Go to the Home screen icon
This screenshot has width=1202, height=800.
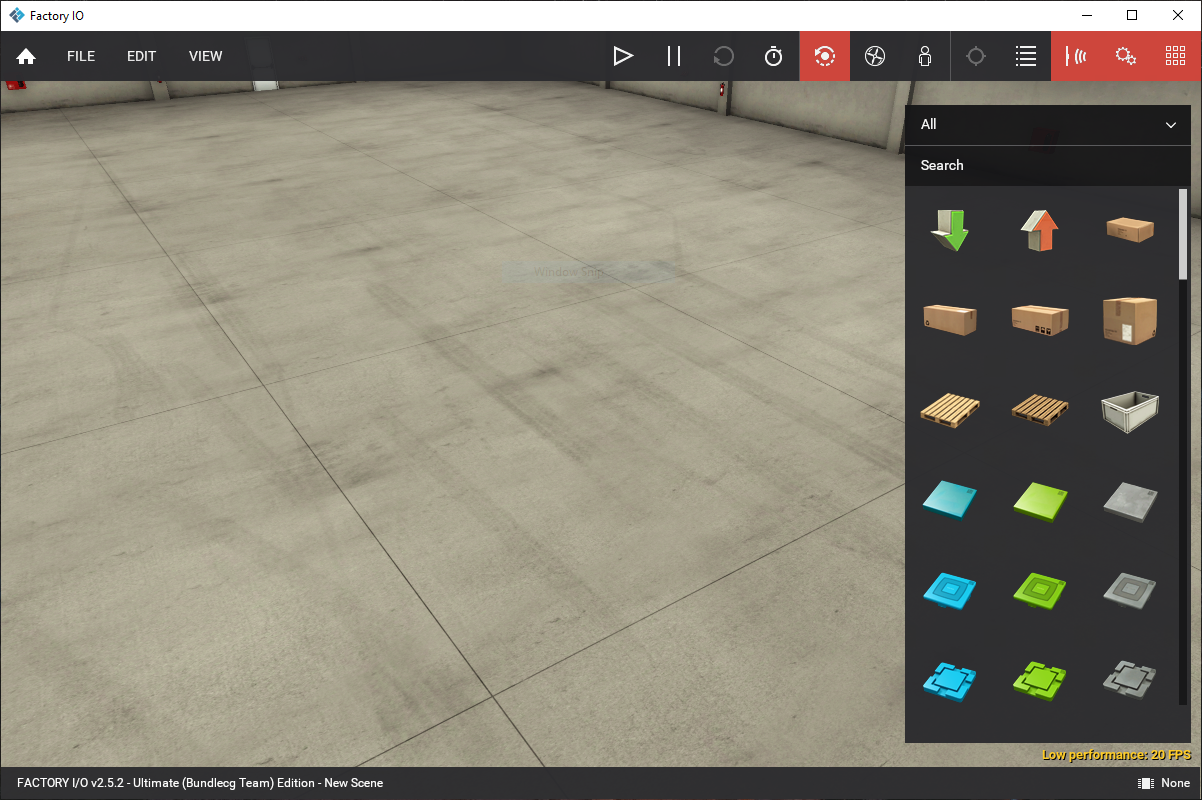[26, 56]
